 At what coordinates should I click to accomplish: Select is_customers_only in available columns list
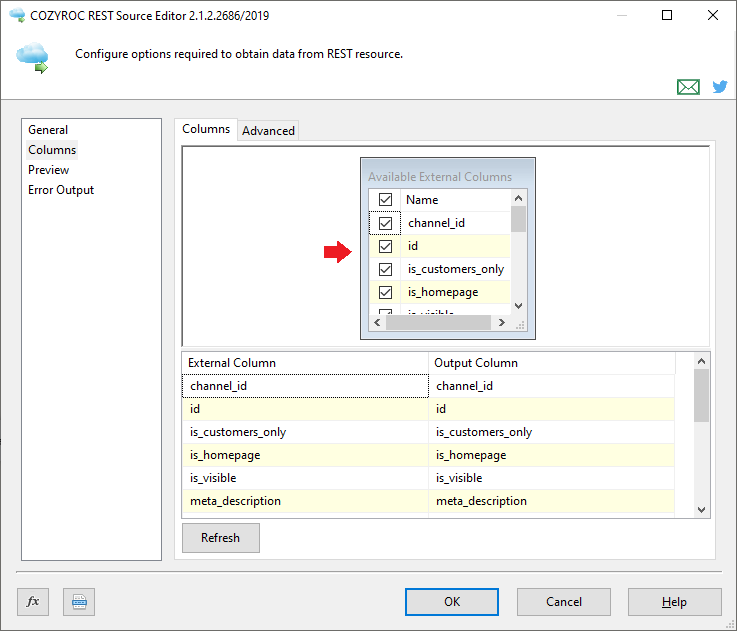click(x=455, y=269)
